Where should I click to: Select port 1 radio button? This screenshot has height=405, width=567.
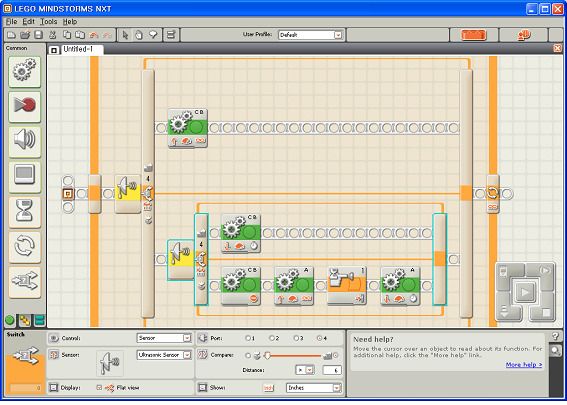point(248,338)
